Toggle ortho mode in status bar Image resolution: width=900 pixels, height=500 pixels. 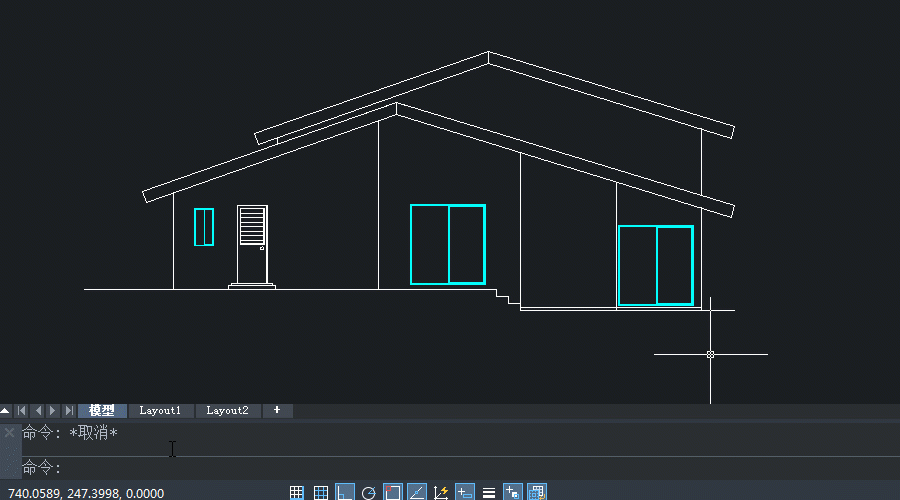(345, 492)
